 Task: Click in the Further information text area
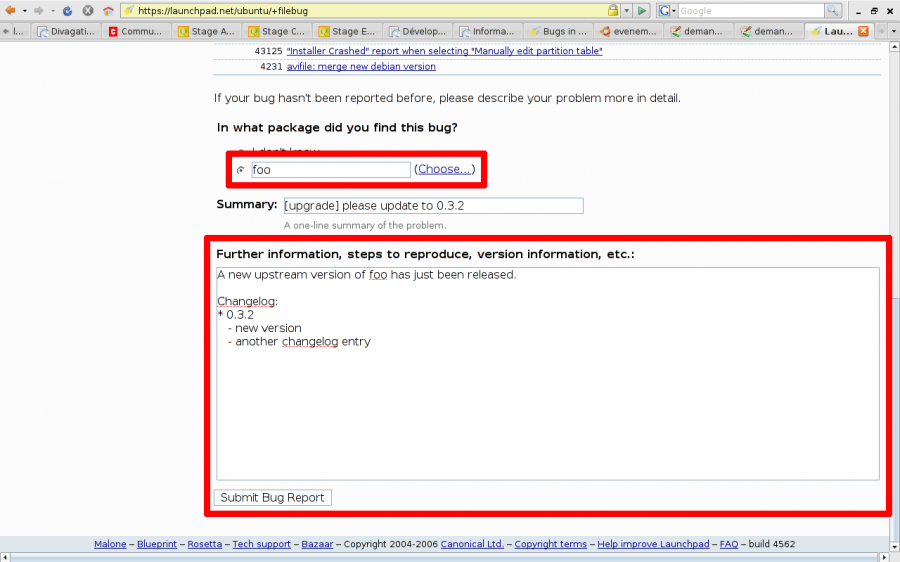coord(548,374)
